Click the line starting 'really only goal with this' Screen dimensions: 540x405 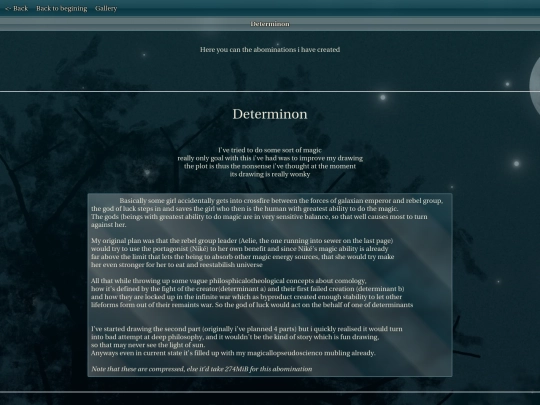point(270,158)
